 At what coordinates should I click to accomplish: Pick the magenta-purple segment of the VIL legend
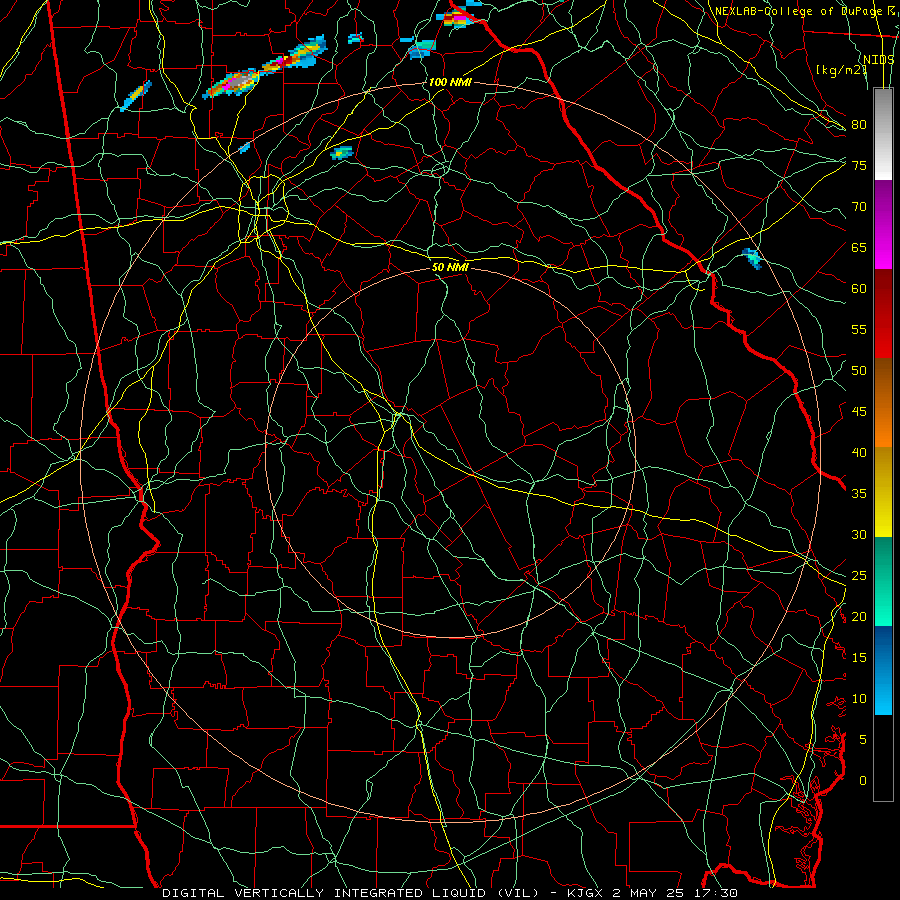coord(883,224)
